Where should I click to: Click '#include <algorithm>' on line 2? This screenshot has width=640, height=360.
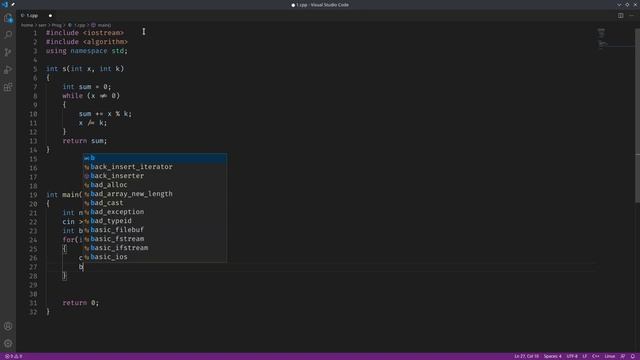tap(87, 42)
